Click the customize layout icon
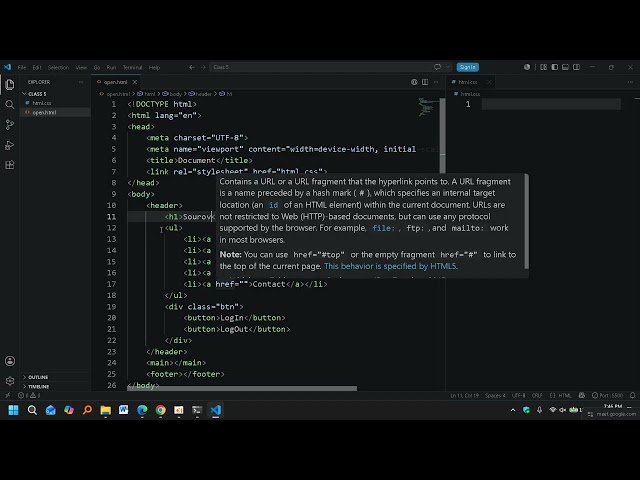This screenshot has height=480, width=640. click(543, 67)
